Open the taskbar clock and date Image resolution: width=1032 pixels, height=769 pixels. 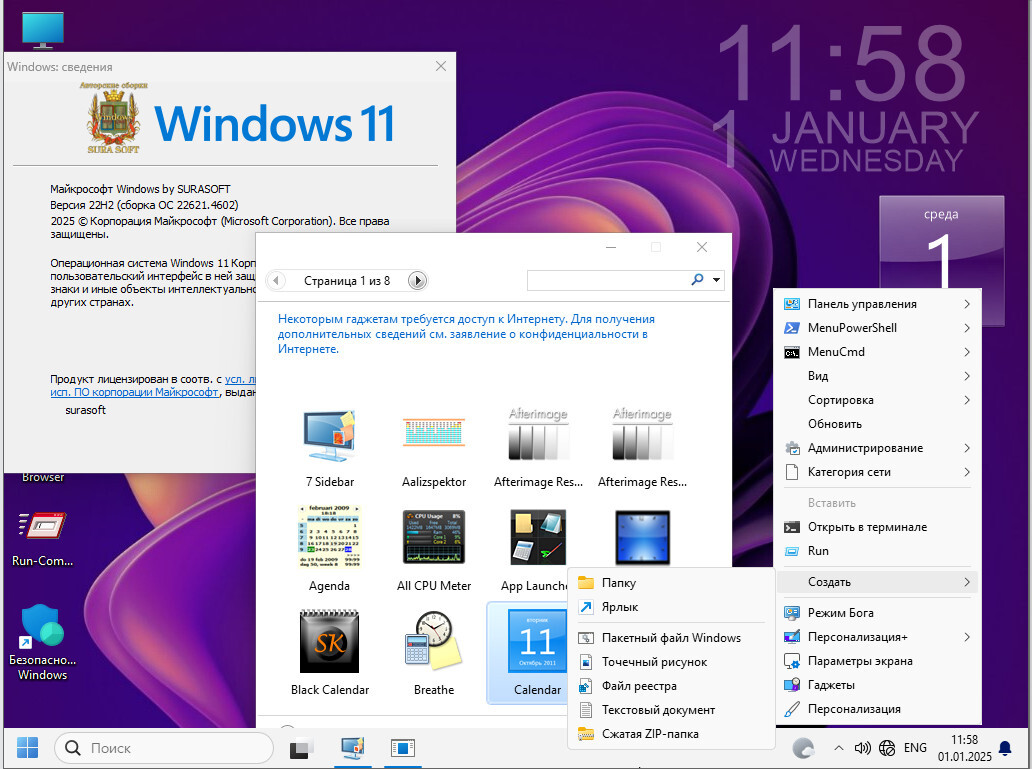click(964, 748)
